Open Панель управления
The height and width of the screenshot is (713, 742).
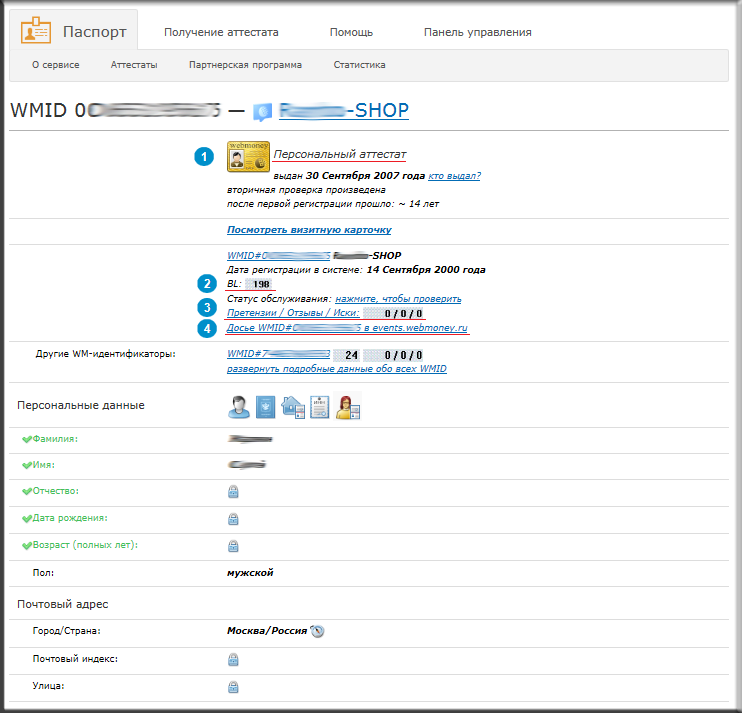click(477, 32)
